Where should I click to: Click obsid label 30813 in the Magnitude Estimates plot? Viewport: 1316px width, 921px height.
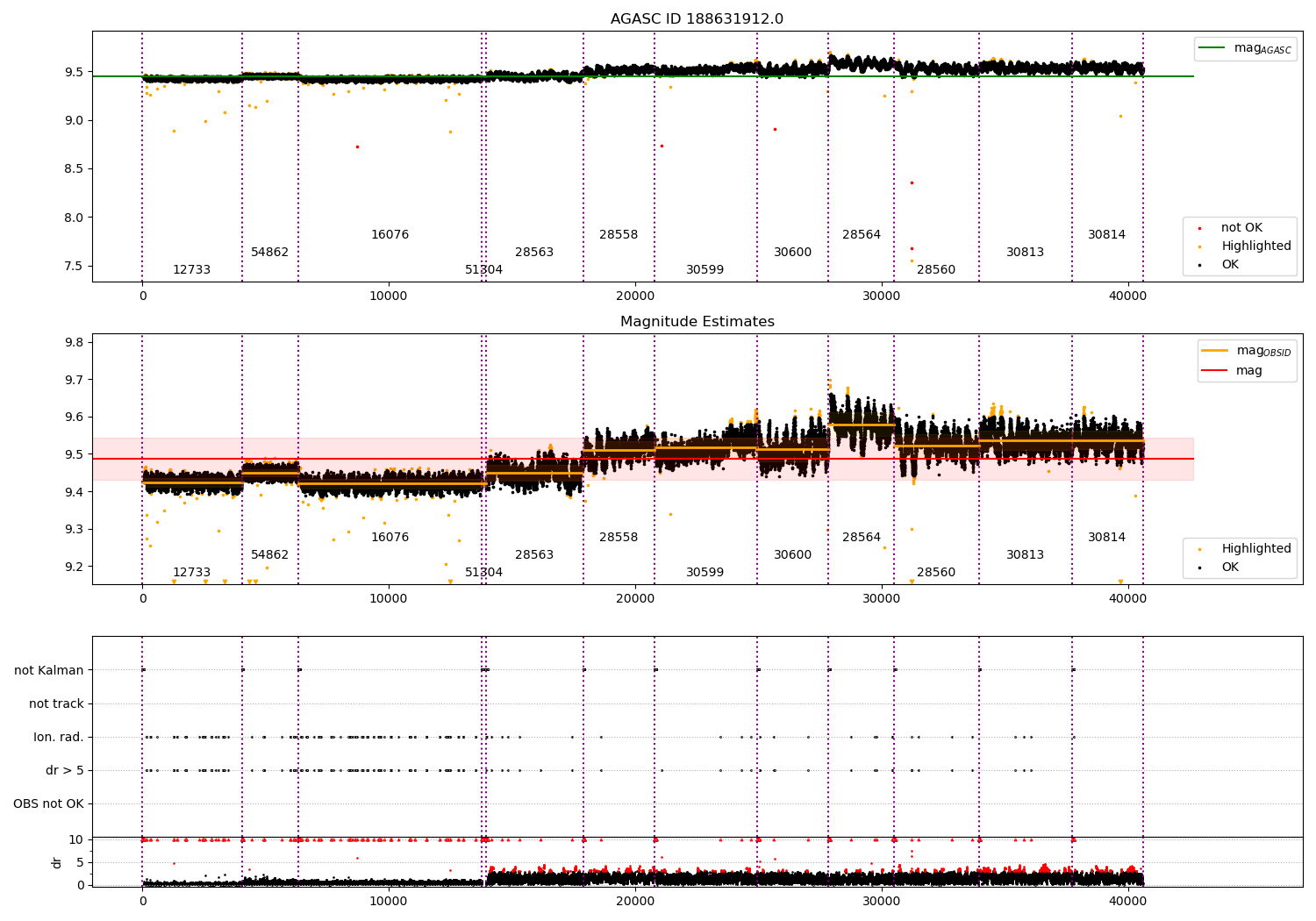coord(1025,555)
